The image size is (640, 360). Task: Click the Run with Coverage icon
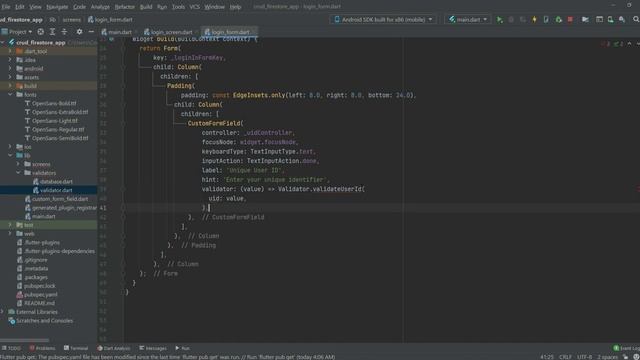click(x=523, y=20)
